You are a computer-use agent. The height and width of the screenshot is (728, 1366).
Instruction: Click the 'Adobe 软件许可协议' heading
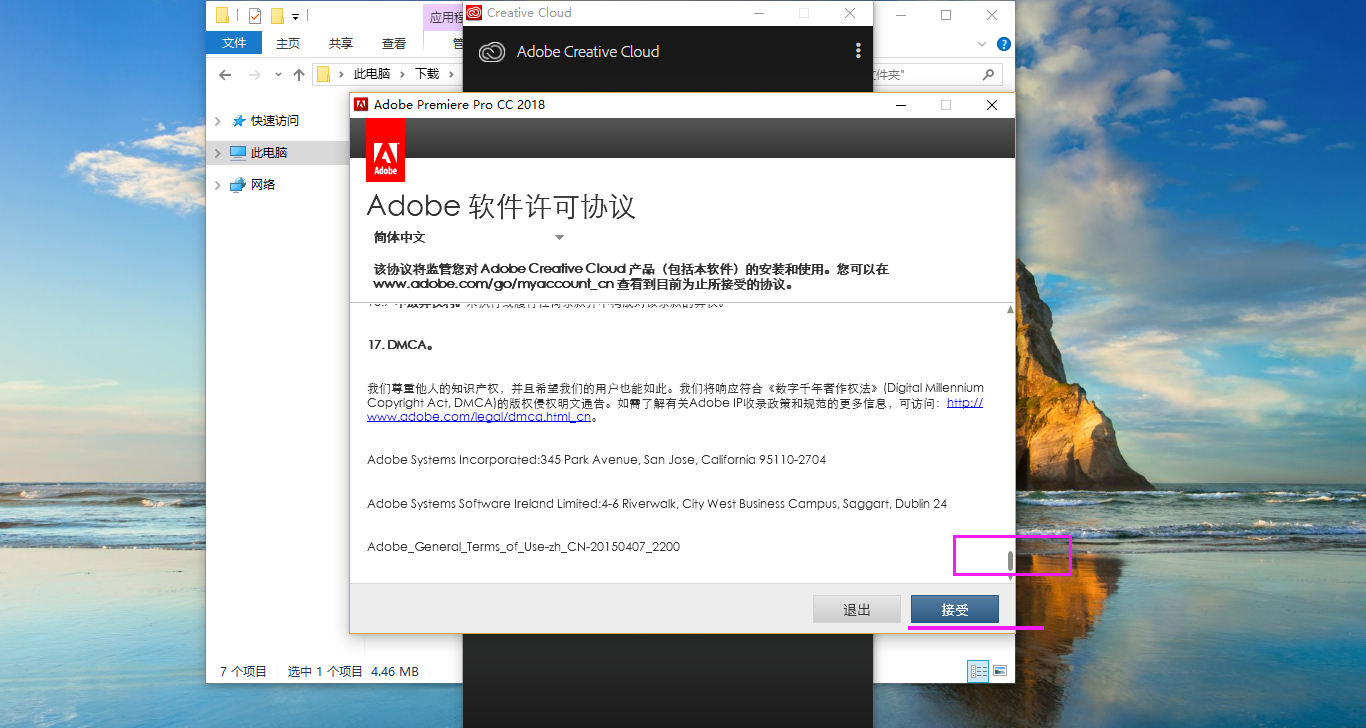click(x=501, y=206)
